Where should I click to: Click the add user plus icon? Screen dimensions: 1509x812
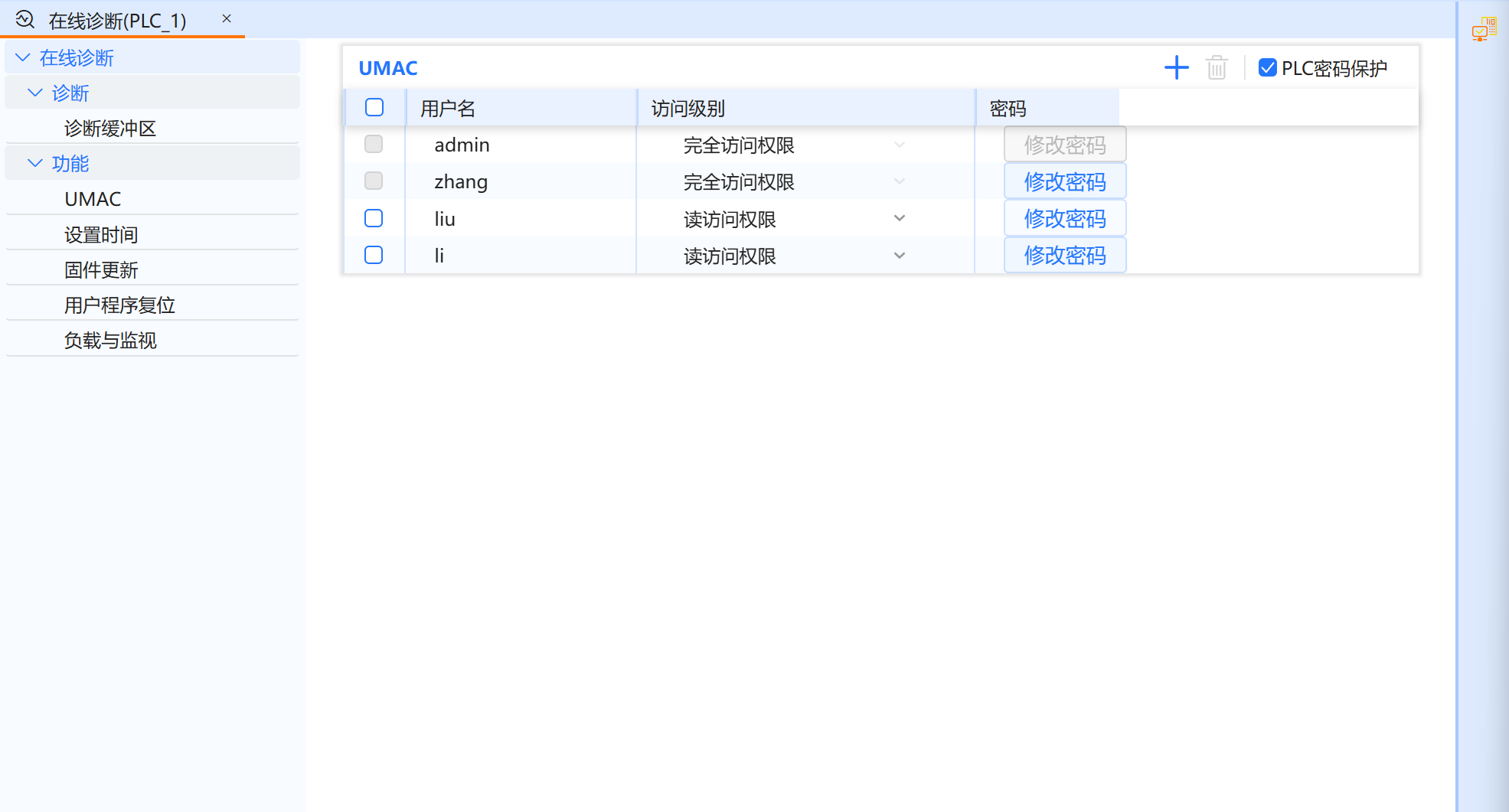1176,68
